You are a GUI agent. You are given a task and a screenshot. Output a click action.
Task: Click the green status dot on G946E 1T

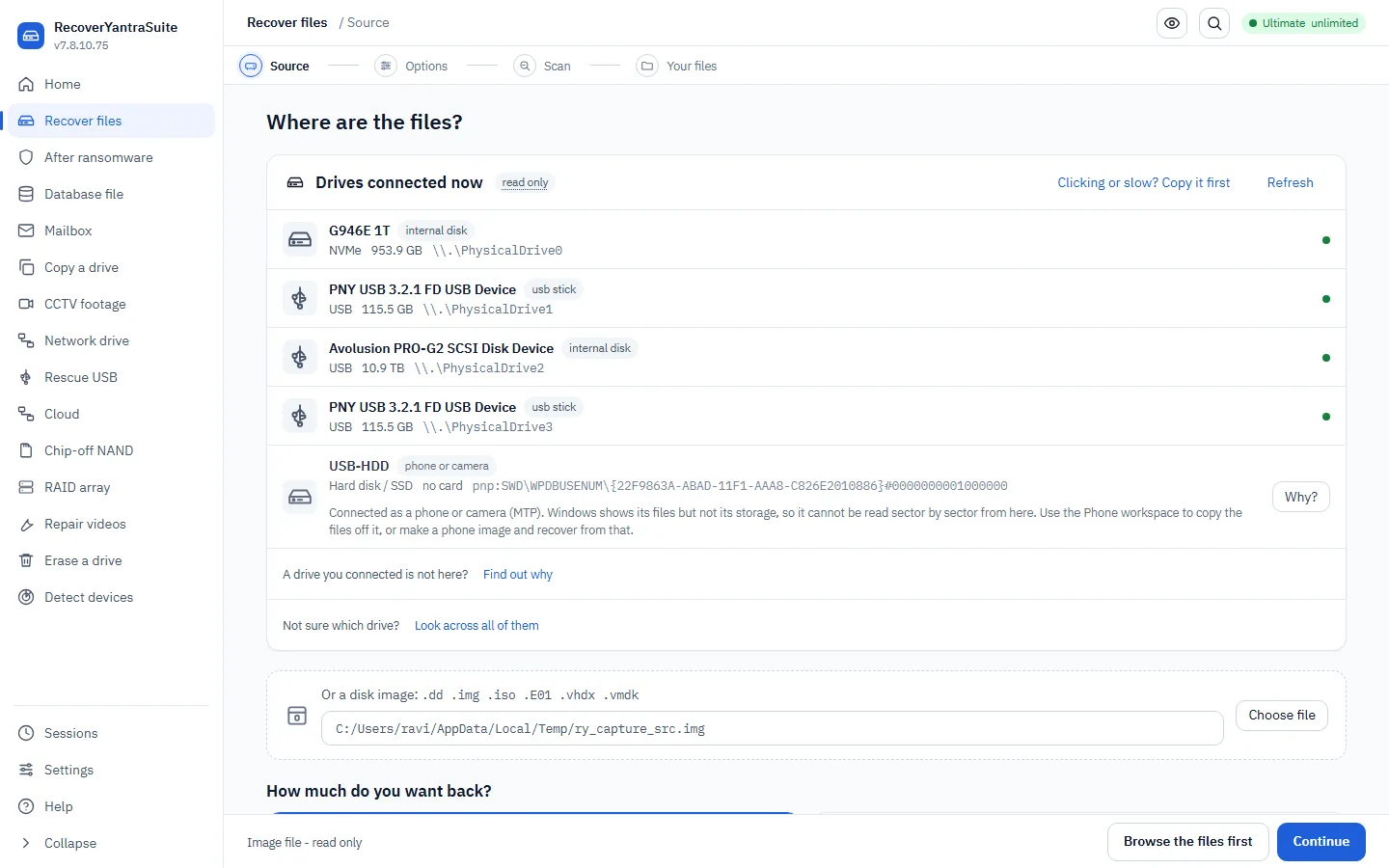(x=1325, y=240)
